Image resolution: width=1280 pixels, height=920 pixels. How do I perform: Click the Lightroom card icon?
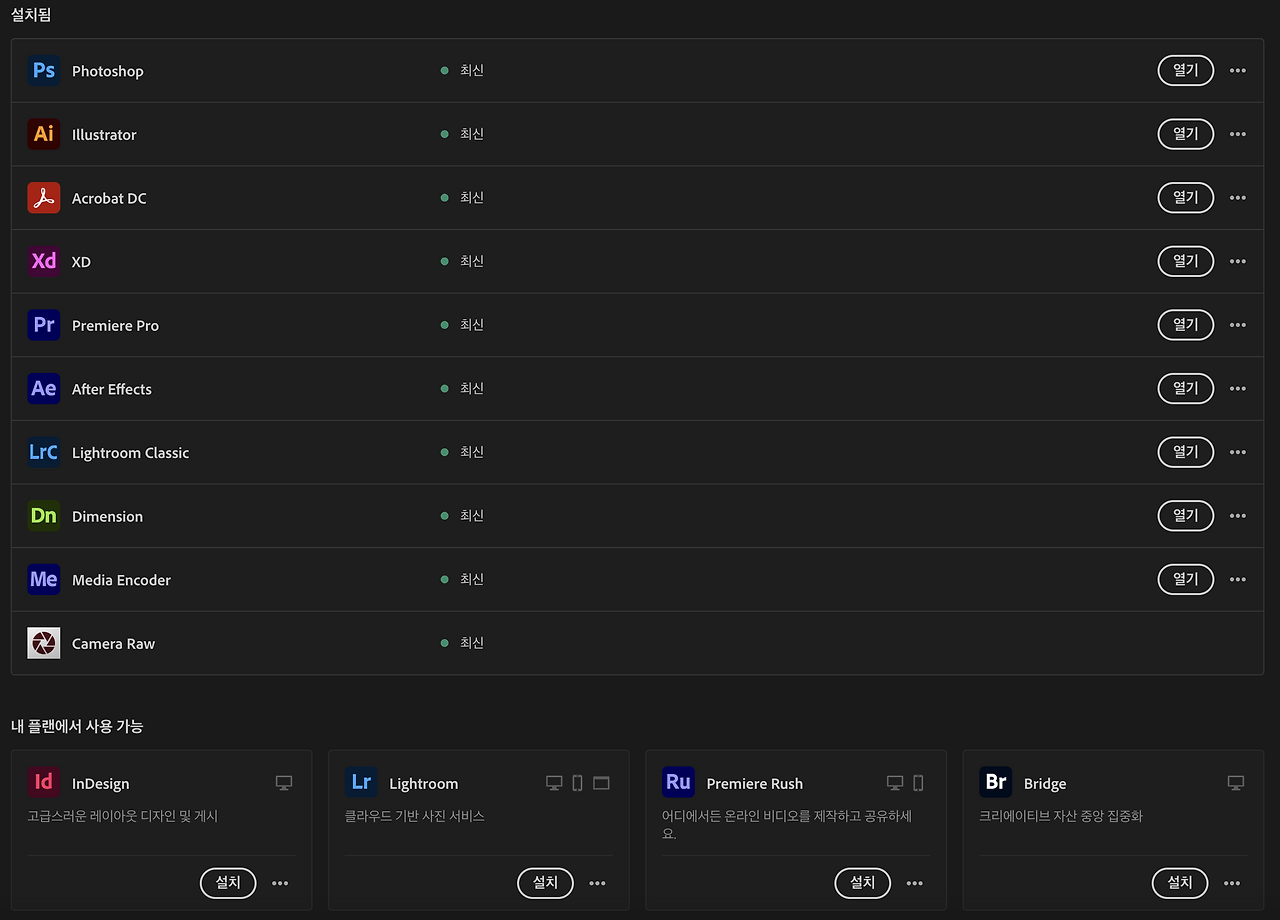pyautogui.click(x=361, y=783)
